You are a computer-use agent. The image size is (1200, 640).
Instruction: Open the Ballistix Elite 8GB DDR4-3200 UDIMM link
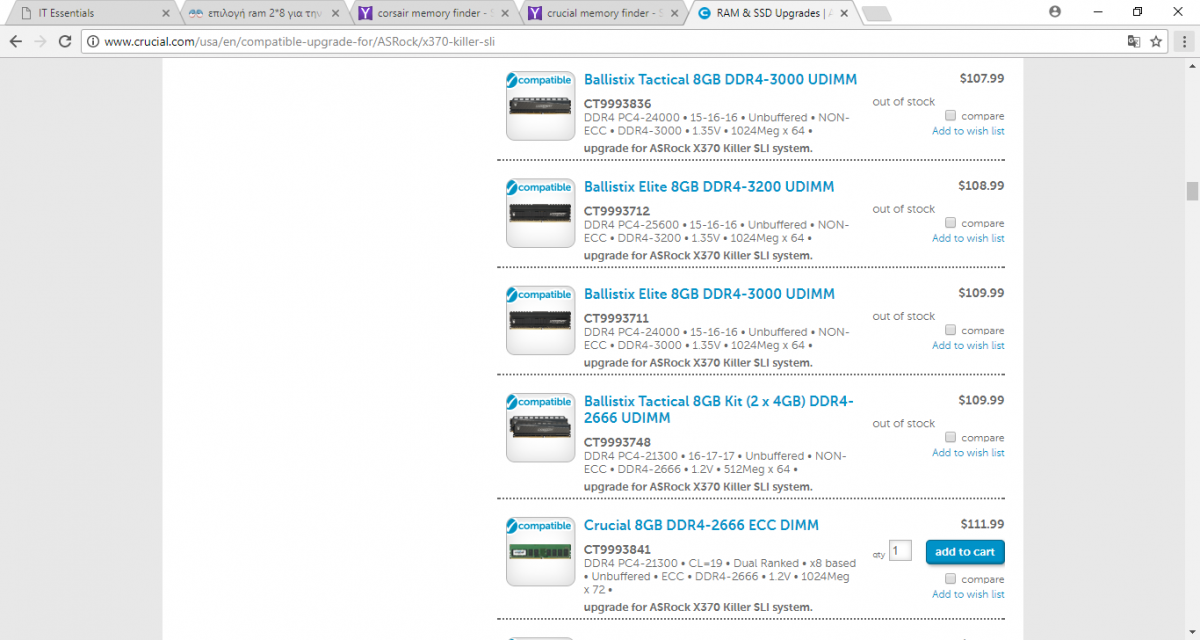[x=709, y=187]
